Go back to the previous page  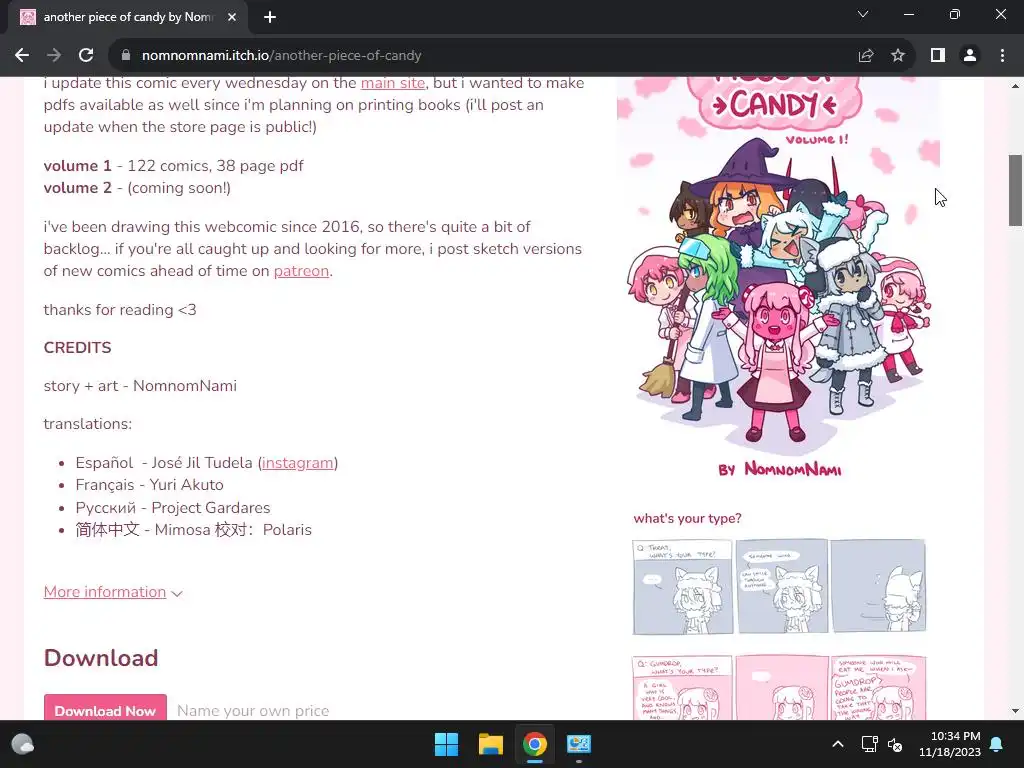(22, 56)
